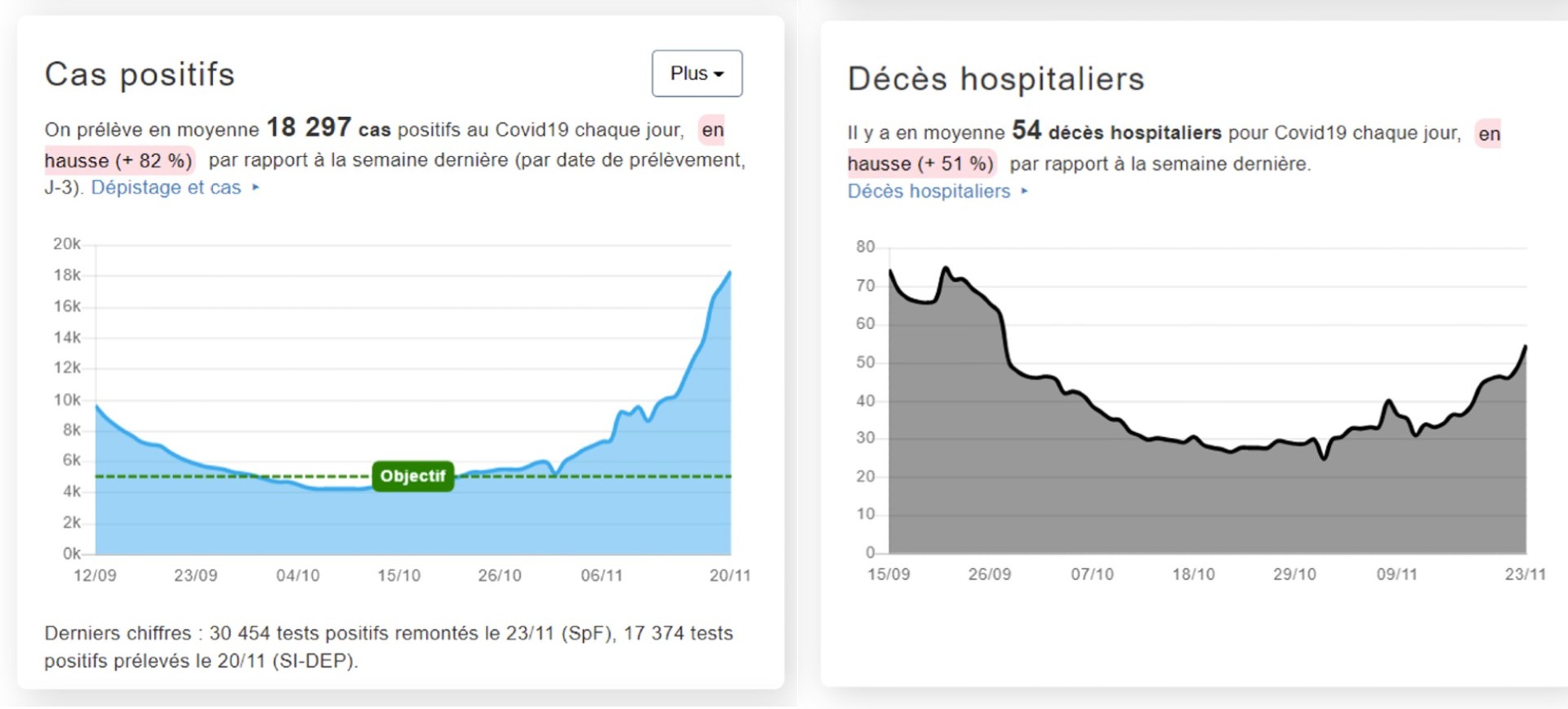Select the 15/10 date on cases axis
Image resolution: width=1568 pixels, height=709 pixels.
pyautogui.click(x=399, y=575)
